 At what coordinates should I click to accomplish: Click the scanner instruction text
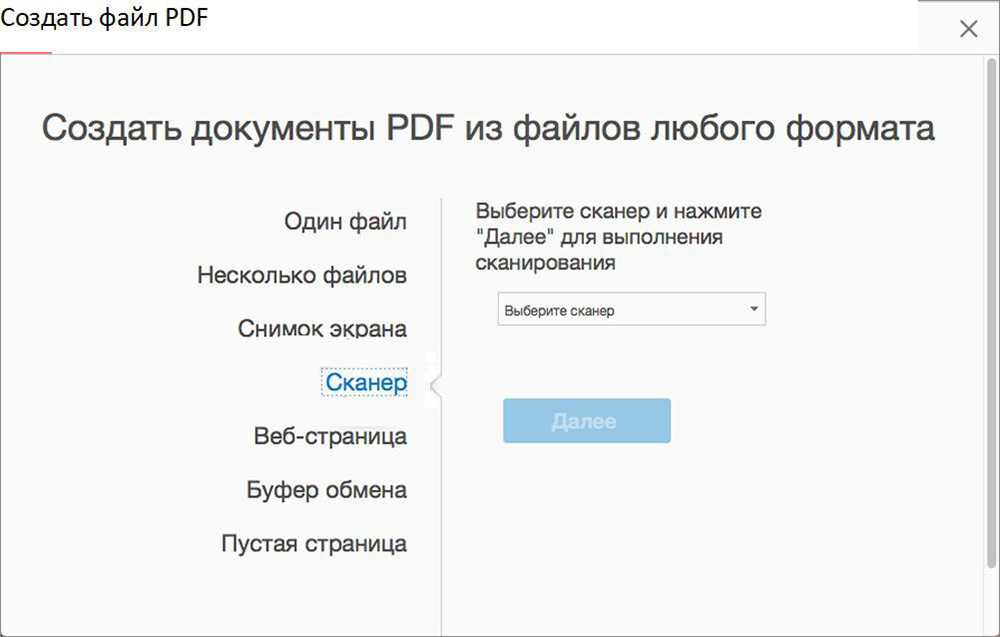pyautogui.click(x=618, y=238)
